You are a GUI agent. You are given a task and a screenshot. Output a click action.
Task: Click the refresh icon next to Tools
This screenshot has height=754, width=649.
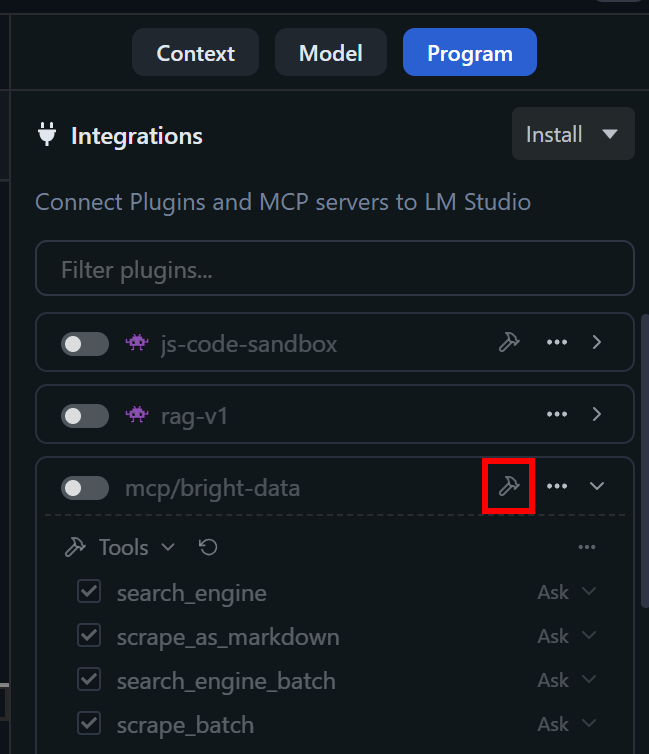(x=208, y=547)
